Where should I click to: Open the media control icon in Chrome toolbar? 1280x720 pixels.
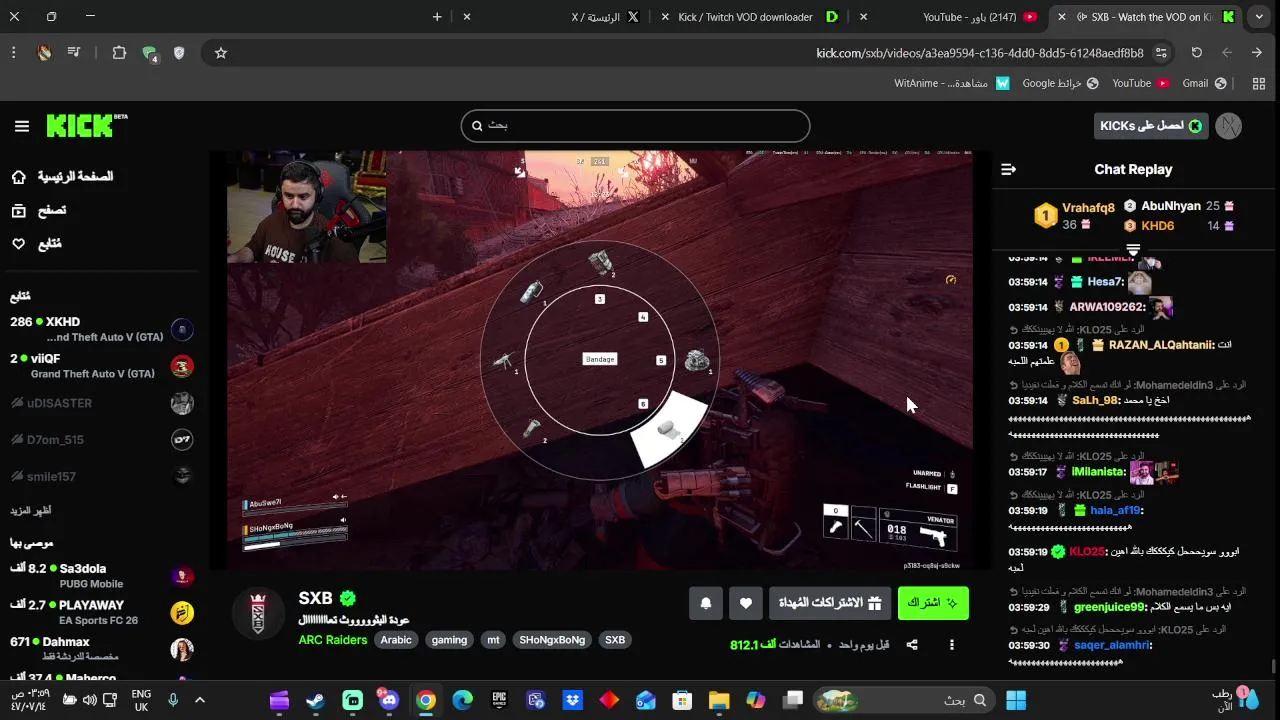point(74,53)
